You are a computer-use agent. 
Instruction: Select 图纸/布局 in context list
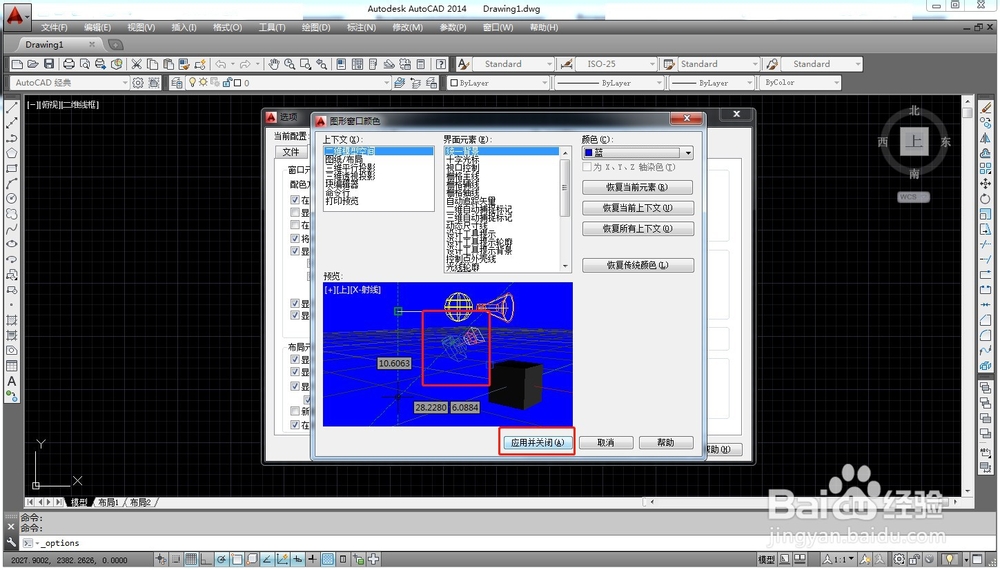344,159
